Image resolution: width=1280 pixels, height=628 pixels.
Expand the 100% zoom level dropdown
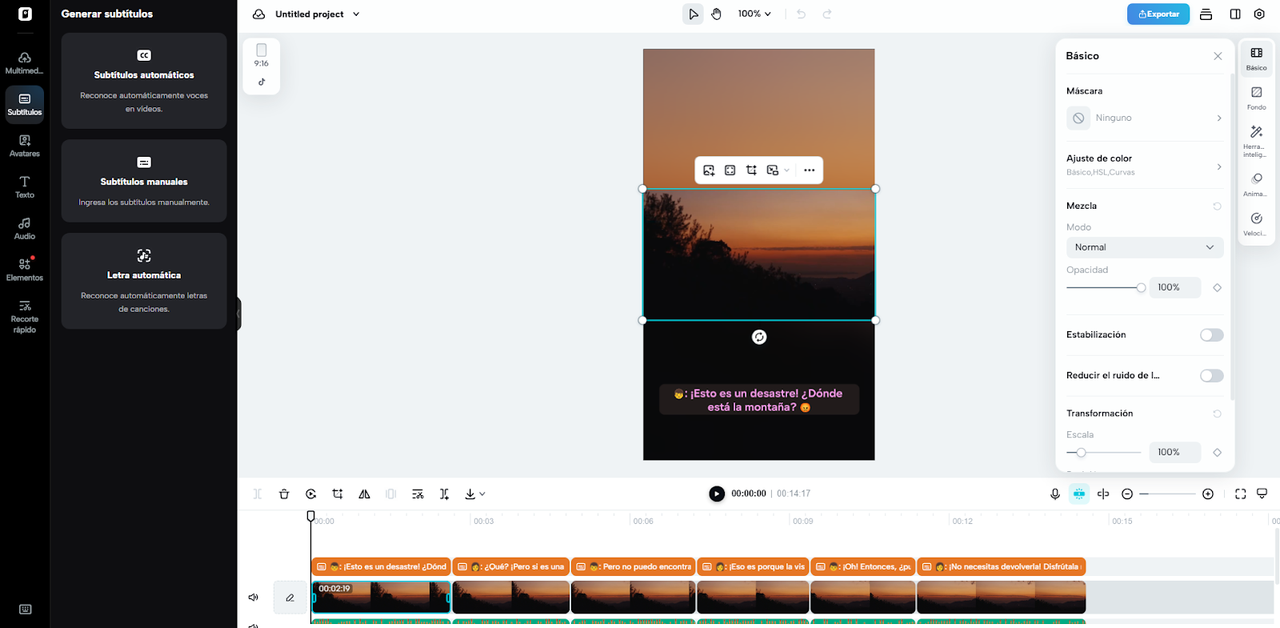754,14
